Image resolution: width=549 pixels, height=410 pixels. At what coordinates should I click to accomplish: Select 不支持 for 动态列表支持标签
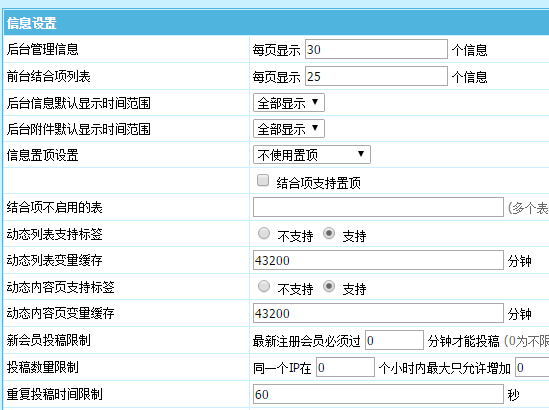point(264,234)
